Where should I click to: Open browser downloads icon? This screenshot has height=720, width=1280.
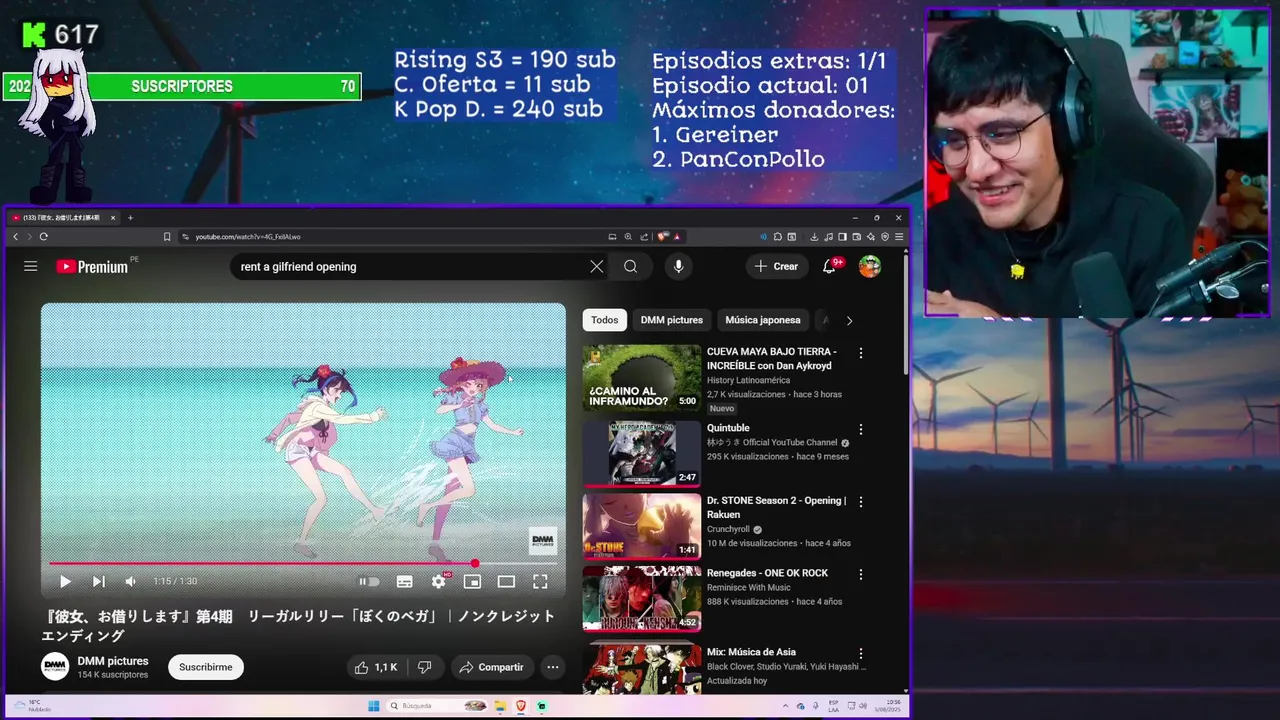pyautogui.click(x=814, y=237)
